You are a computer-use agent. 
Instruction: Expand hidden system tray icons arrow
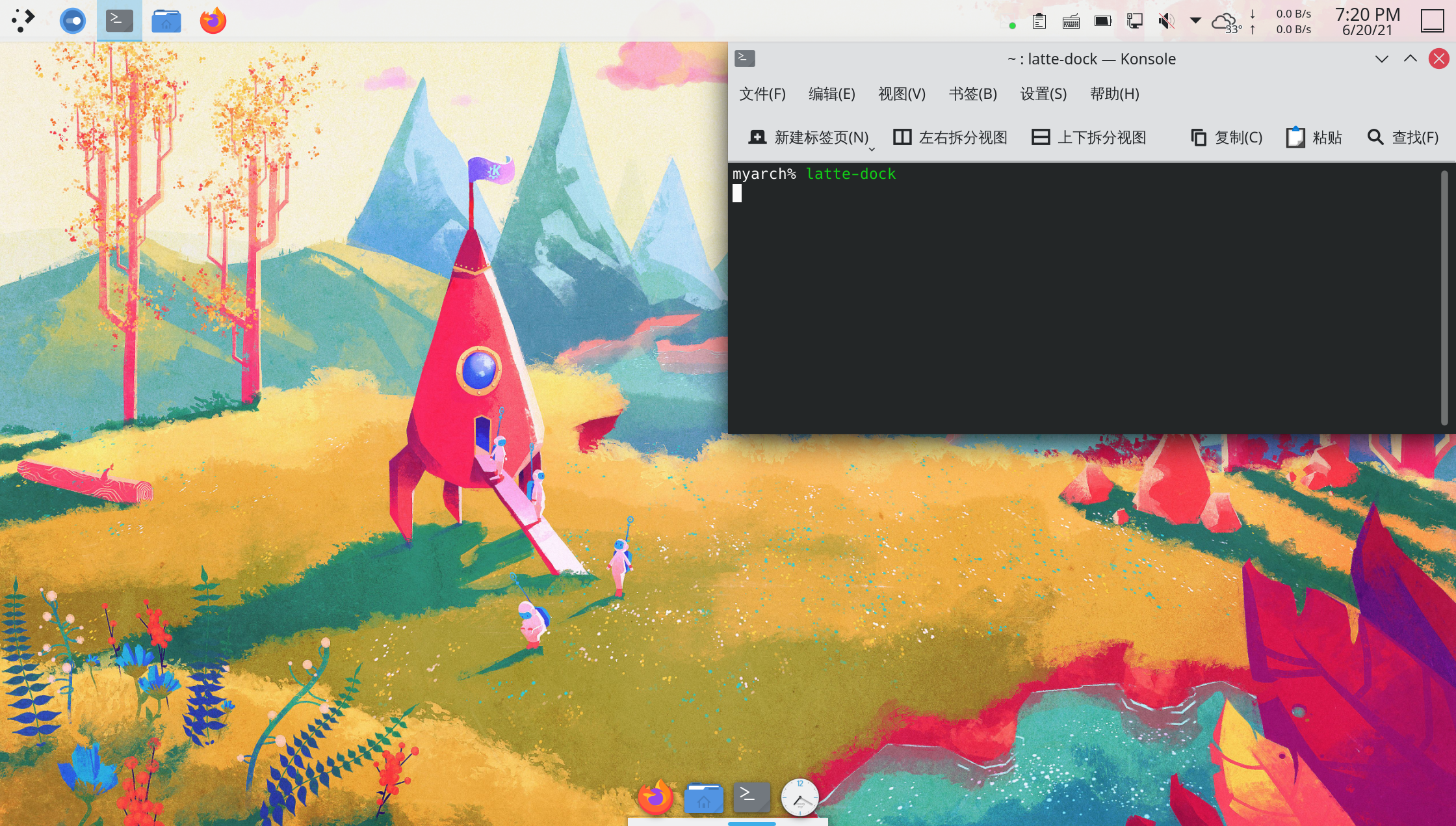pyautogui.click(x=1195, y=21)
